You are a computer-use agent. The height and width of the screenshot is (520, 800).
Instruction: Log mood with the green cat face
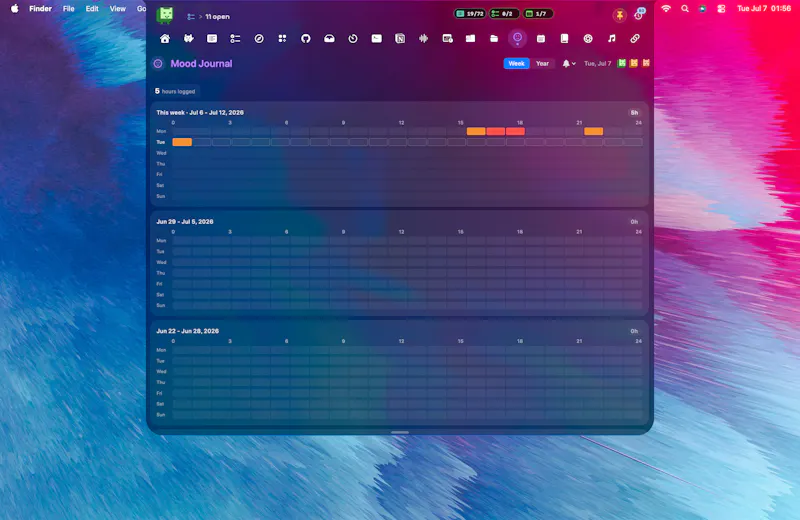pyautogui.click(x=621, y=63)
